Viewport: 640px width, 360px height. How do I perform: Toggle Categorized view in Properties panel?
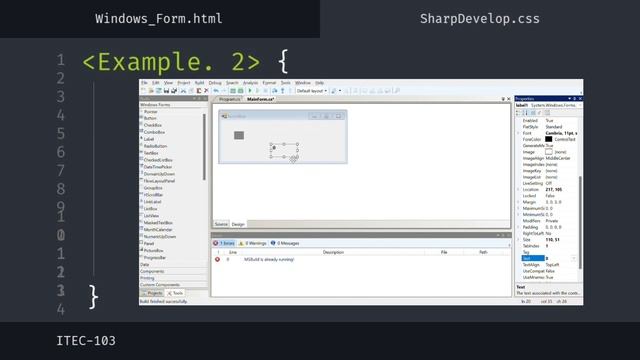[x=519, y=113]
